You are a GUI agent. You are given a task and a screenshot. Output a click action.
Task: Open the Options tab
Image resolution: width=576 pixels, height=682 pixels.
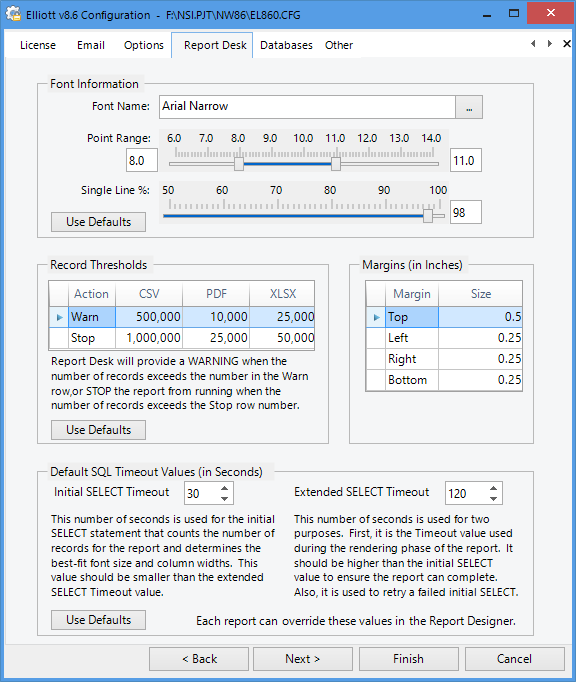click(x=144, y=45)
